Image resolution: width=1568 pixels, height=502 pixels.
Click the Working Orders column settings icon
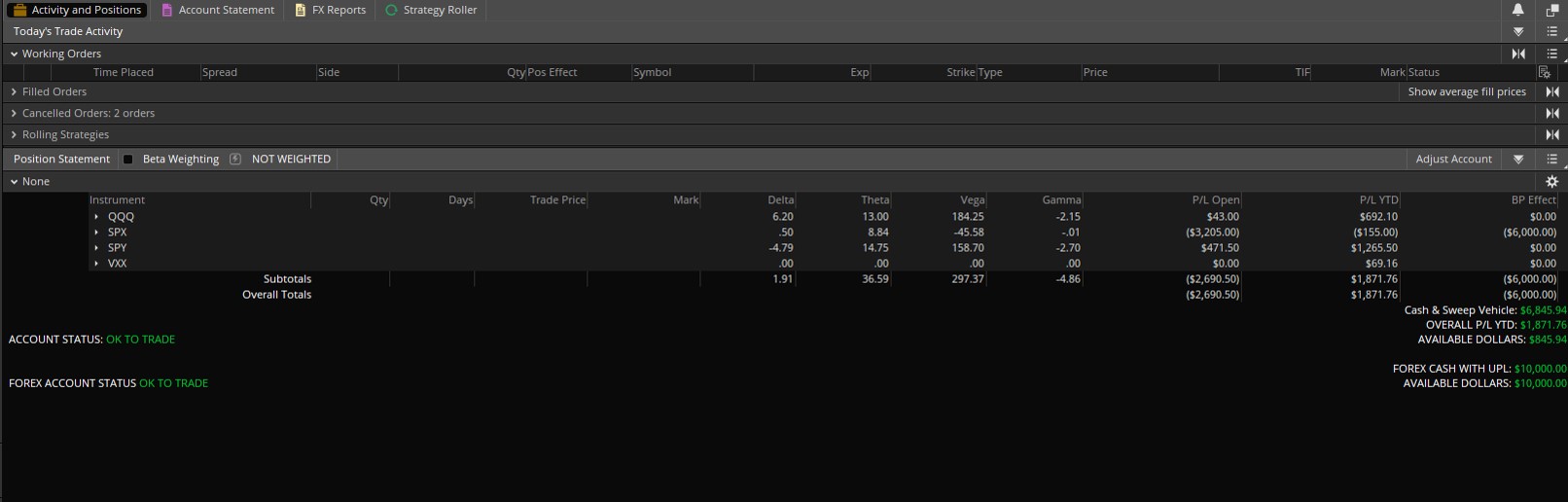pyautogui.click(x=1544, y=73)
